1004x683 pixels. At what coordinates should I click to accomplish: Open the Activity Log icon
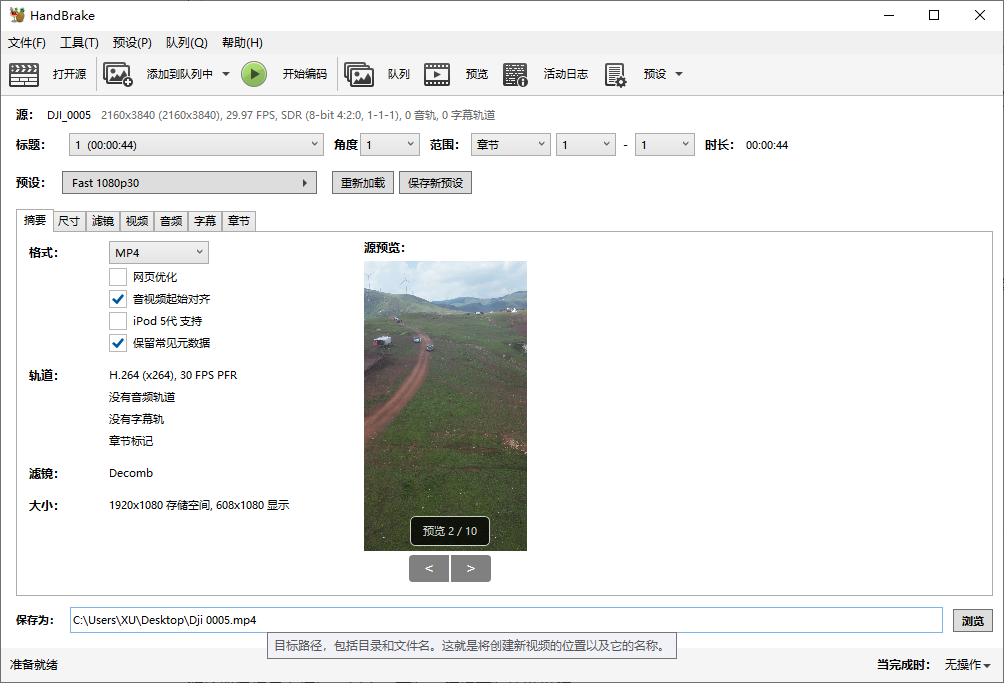(x=515, y=74)
